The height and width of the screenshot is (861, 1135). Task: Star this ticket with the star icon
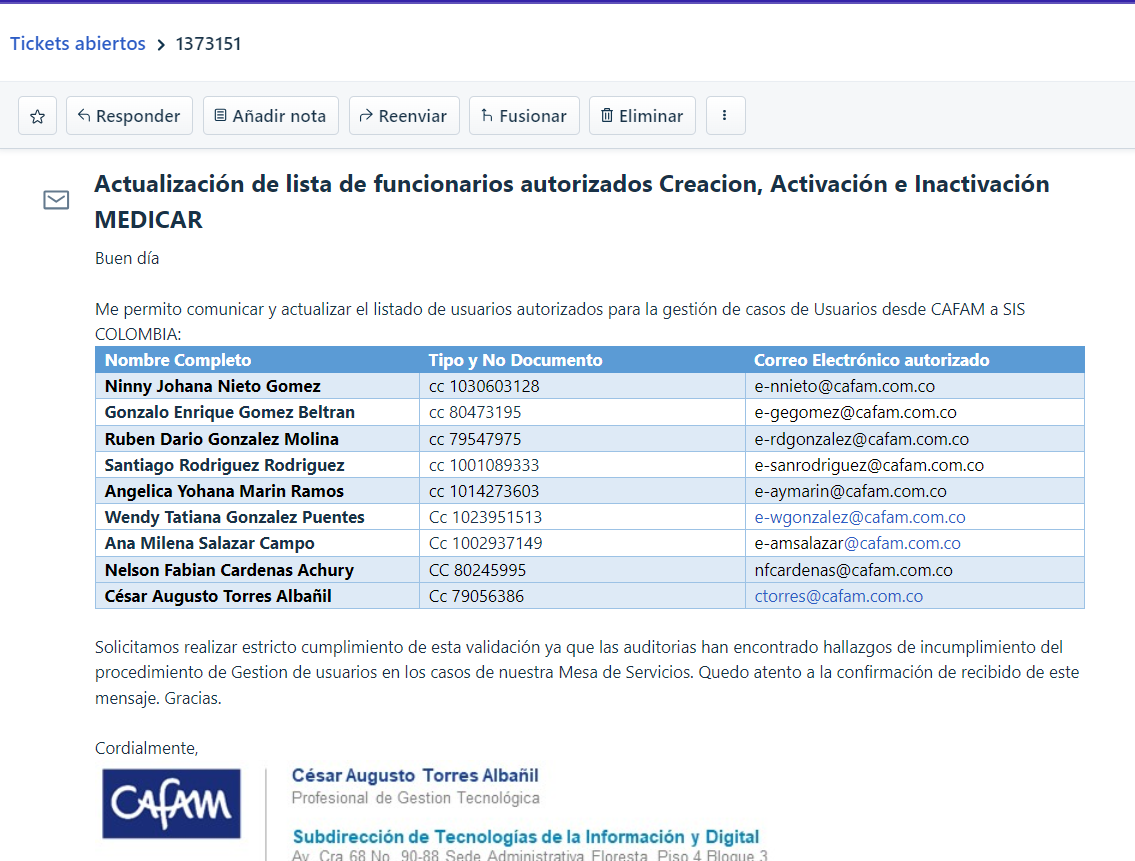(x=38, y=116)
